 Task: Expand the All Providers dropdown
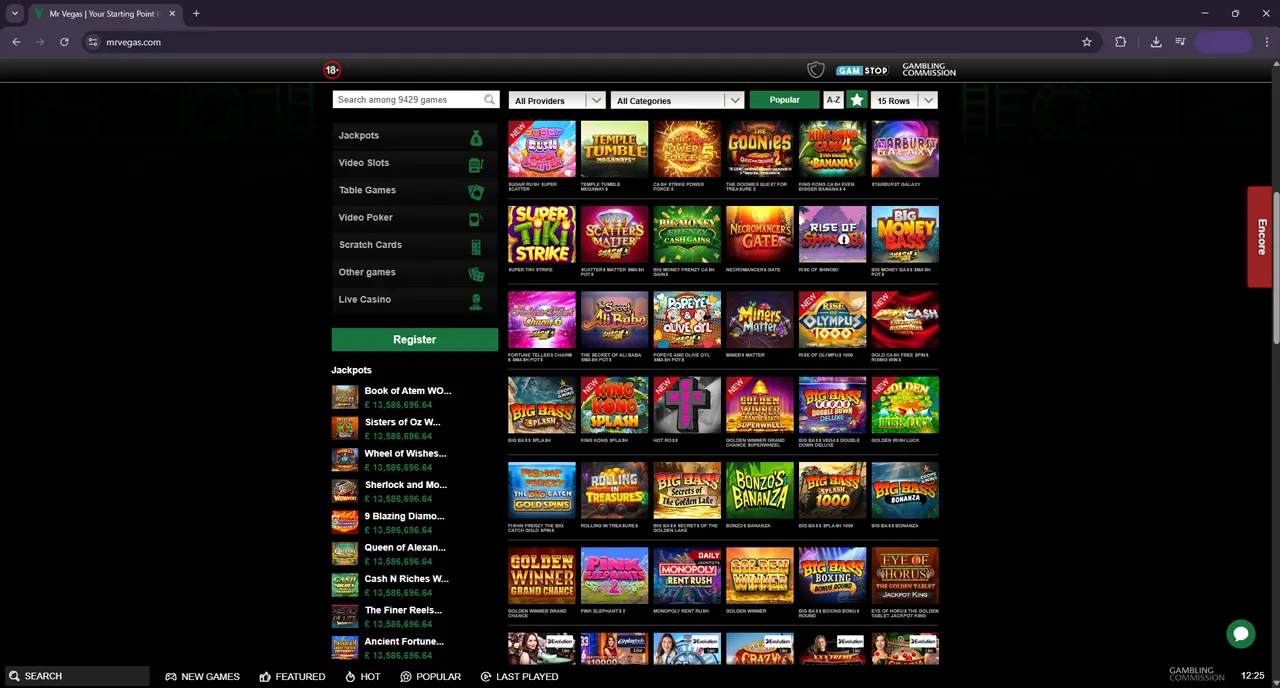coord(557,101)
